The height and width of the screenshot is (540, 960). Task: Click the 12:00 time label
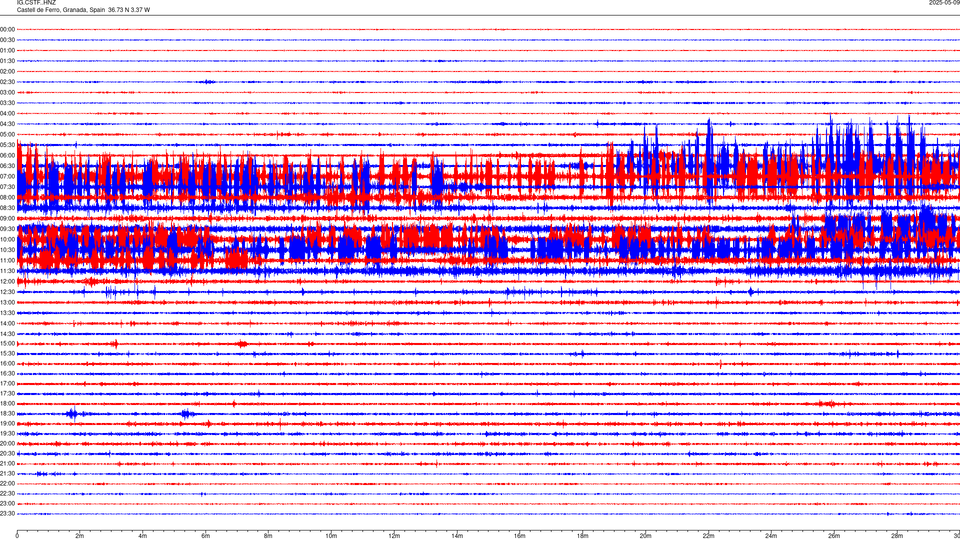(x=7, y=282)
